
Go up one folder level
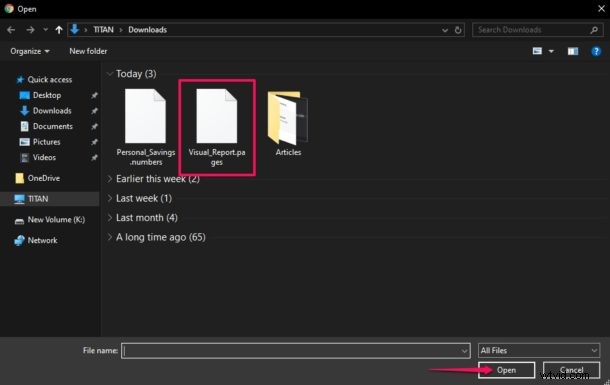(x=59, y=30)
